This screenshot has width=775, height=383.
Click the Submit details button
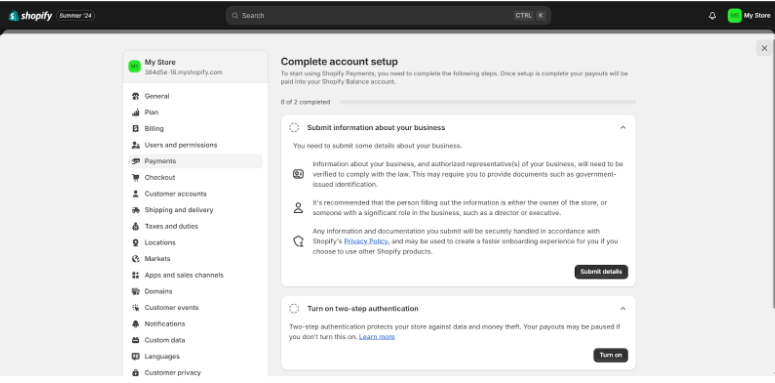601,272
